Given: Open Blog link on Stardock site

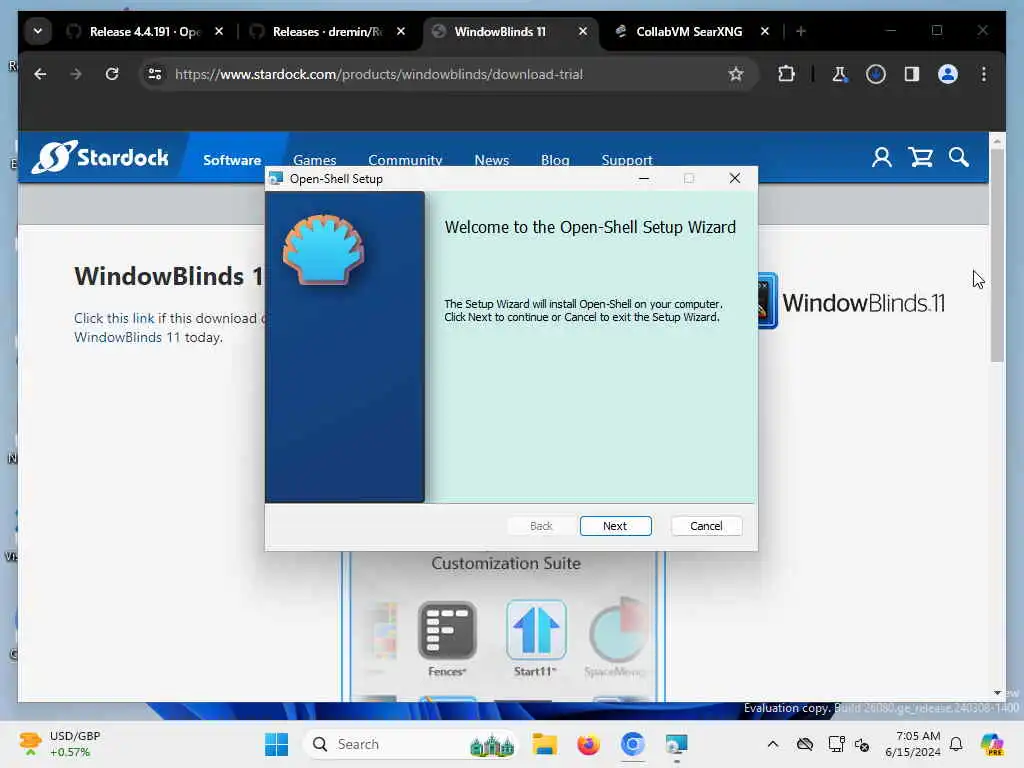Looking at the screenshot, I should [x=555, y=160].
